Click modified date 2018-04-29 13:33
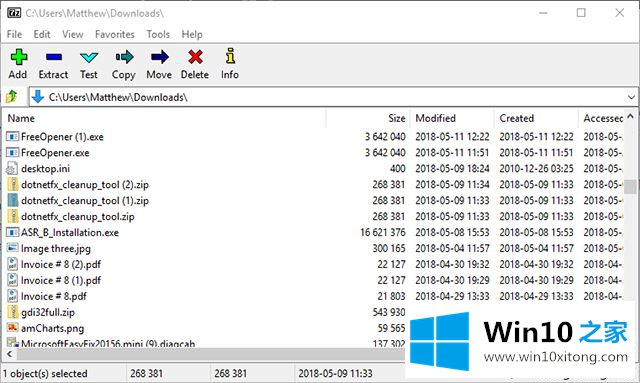This screenshot has width=640, height=383. pyautogui.click(x=452, y=296)
